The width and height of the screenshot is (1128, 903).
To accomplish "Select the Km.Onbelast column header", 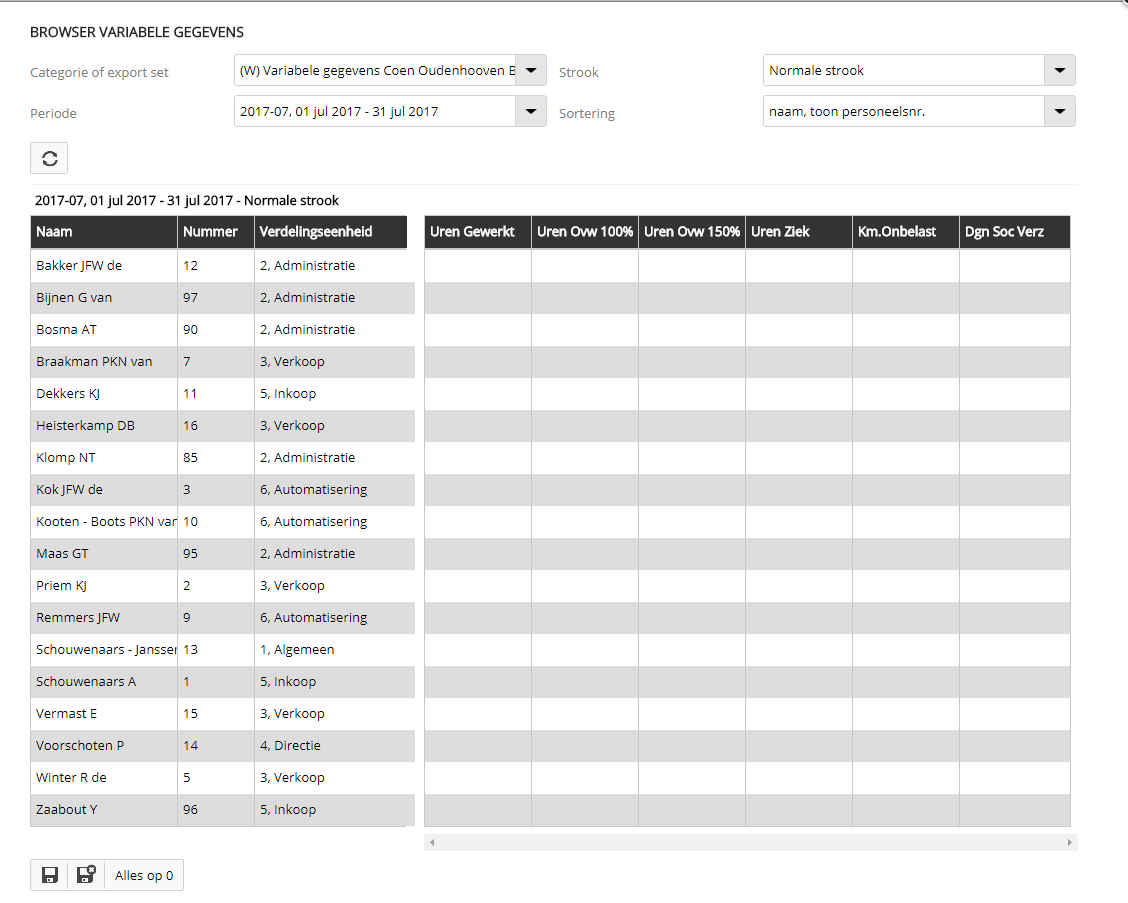I will click(x=905, y=232).
